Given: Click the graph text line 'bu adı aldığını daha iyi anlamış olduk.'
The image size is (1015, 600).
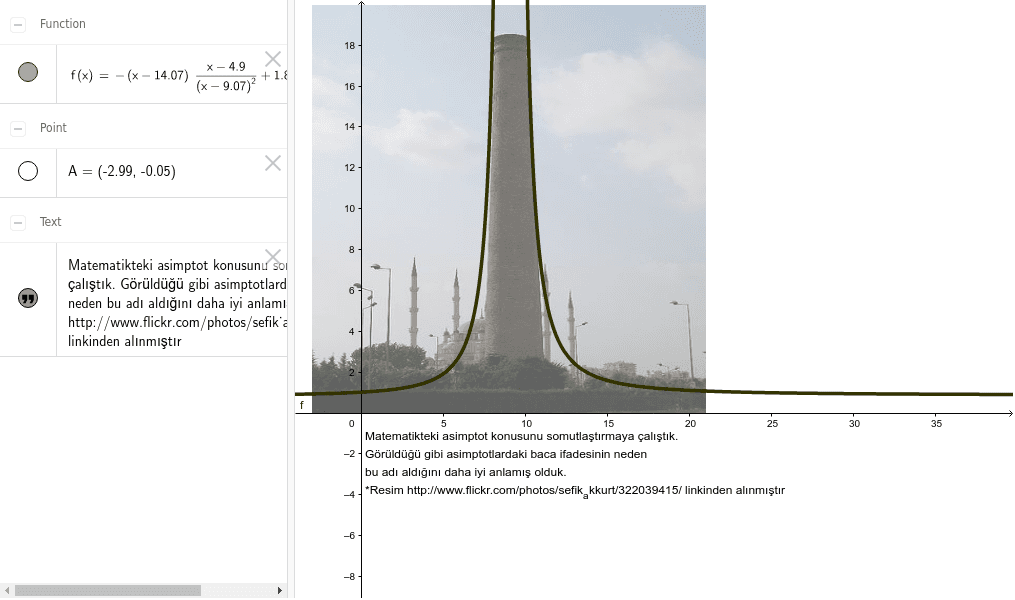Looking at the screenshot, I should tap(465, 472).
